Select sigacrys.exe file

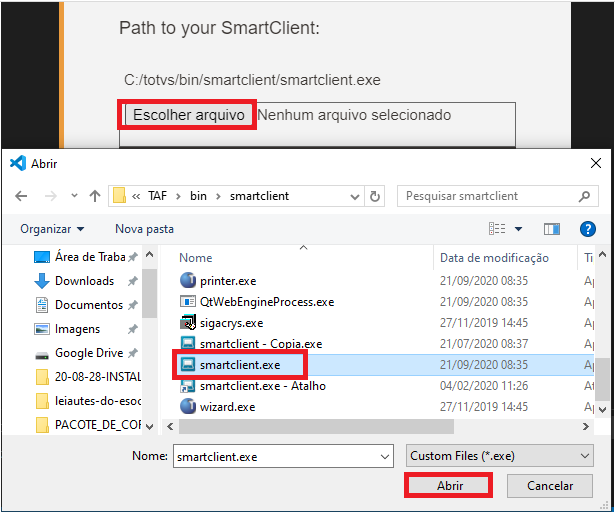tap(231, 323)
